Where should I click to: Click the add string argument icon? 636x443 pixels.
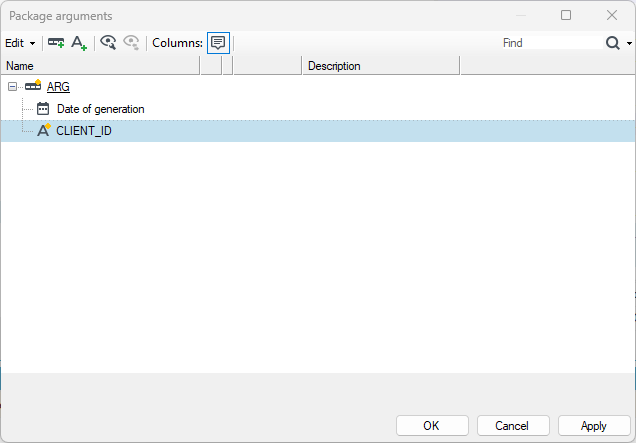pyautogui.click(x=79, y=43)
